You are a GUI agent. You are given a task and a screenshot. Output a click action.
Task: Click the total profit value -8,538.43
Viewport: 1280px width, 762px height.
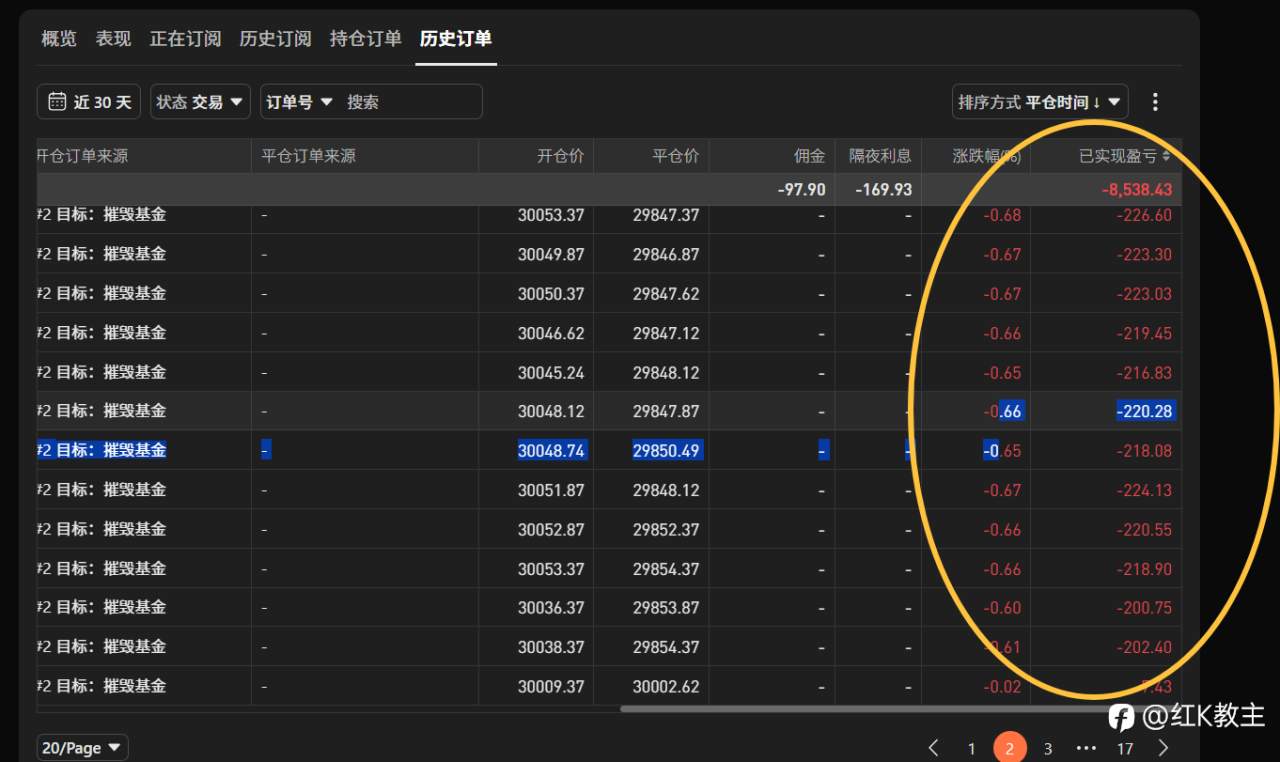coord(1137,190)
